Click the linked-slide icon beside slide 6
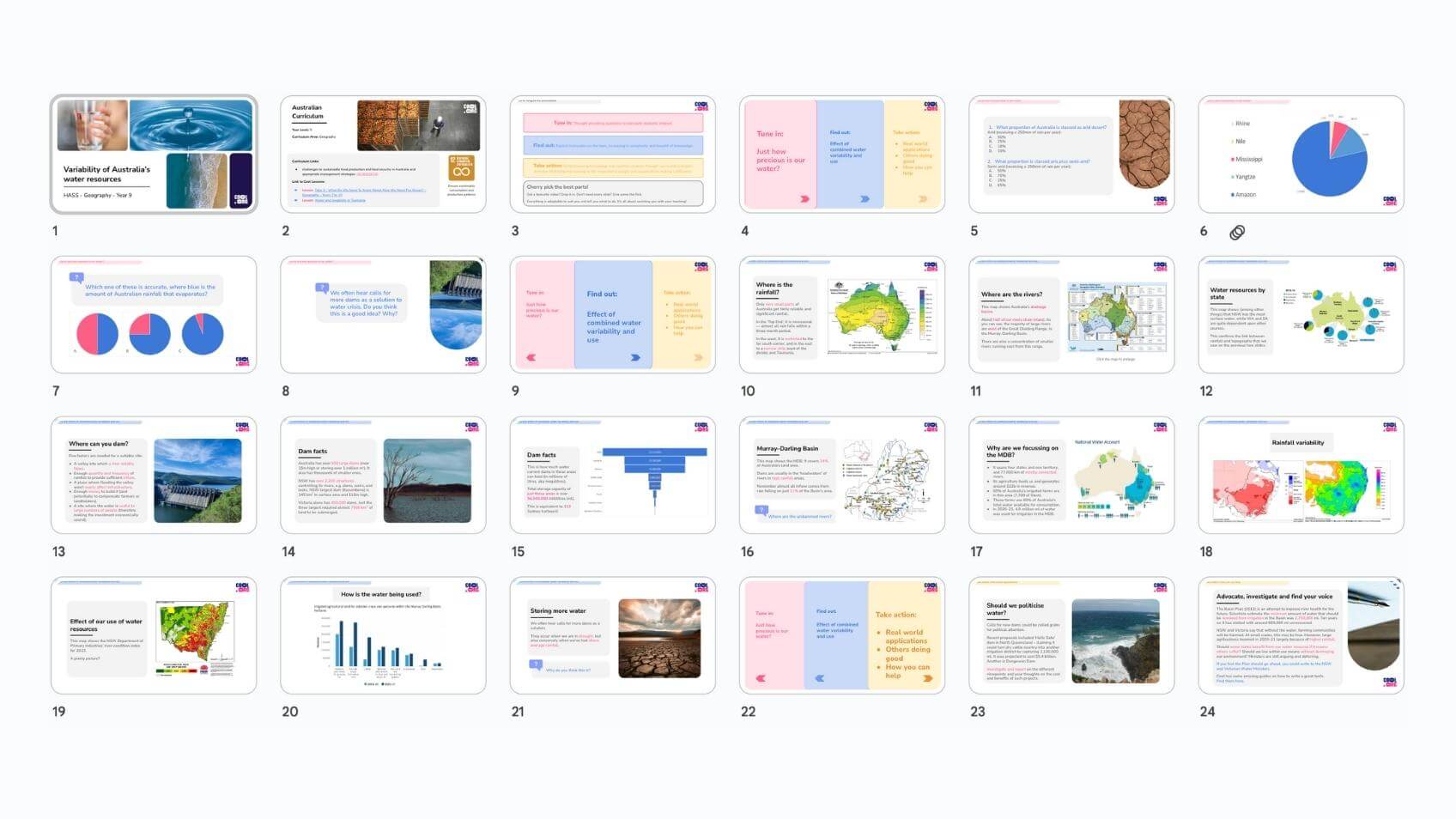This screenshot has width=1456, height=819. 1237,232
